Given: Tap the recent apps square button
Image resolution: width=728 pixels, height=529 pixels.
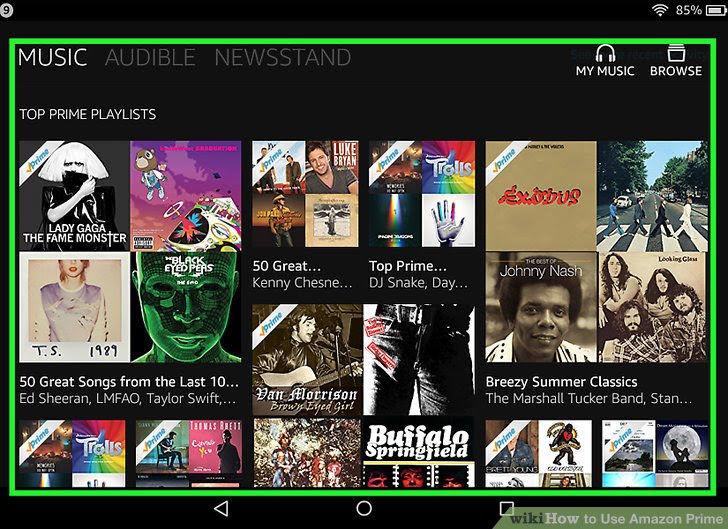Looking at the screenshot, I should point(507,508).
